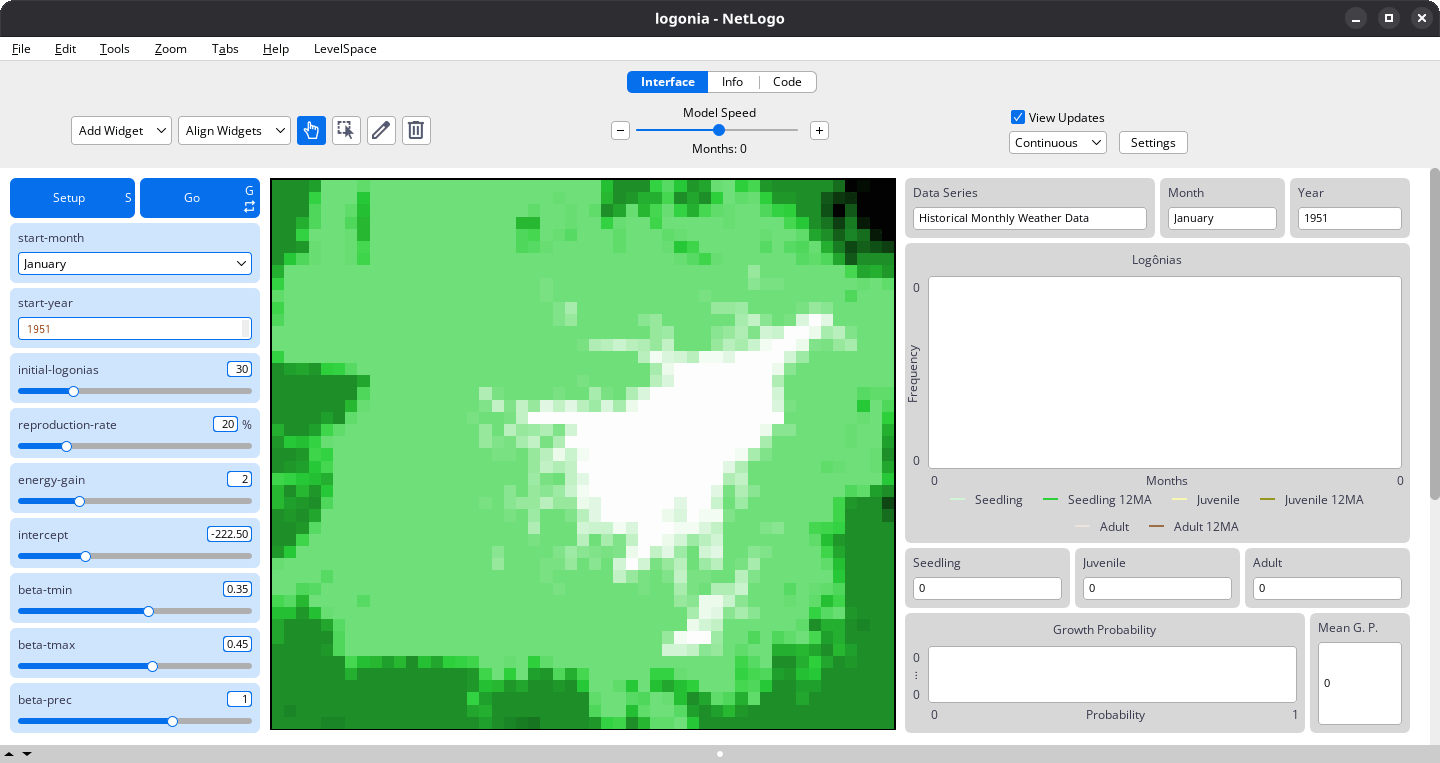Click the forever loop icon on Go
The height and width of the screenshot is (763, 1440).
tap(249, 206)
